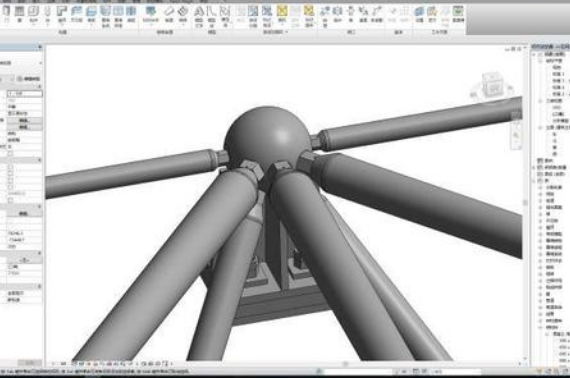Image resolution: width=570 pixels, height=379 pixels.
Task: Click the zoom tool on the navigation bar
Action: [516, 136]
